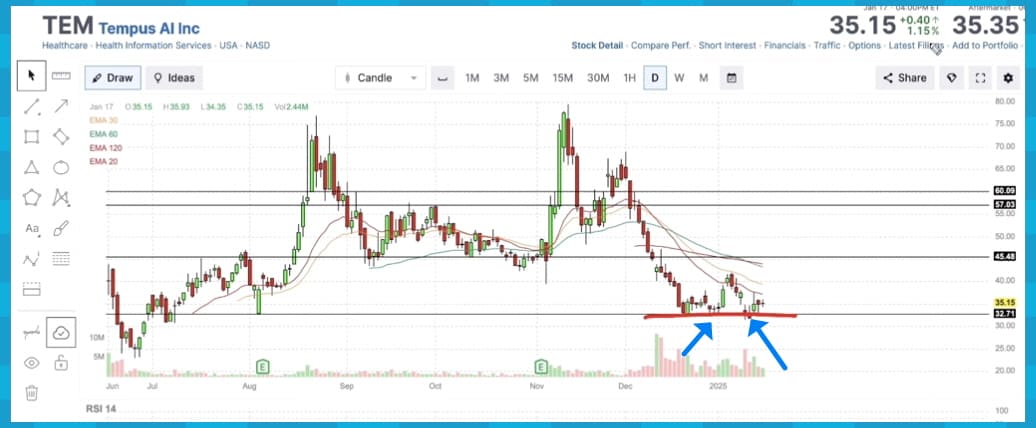Open the Options link

click(x=865, y=46)
